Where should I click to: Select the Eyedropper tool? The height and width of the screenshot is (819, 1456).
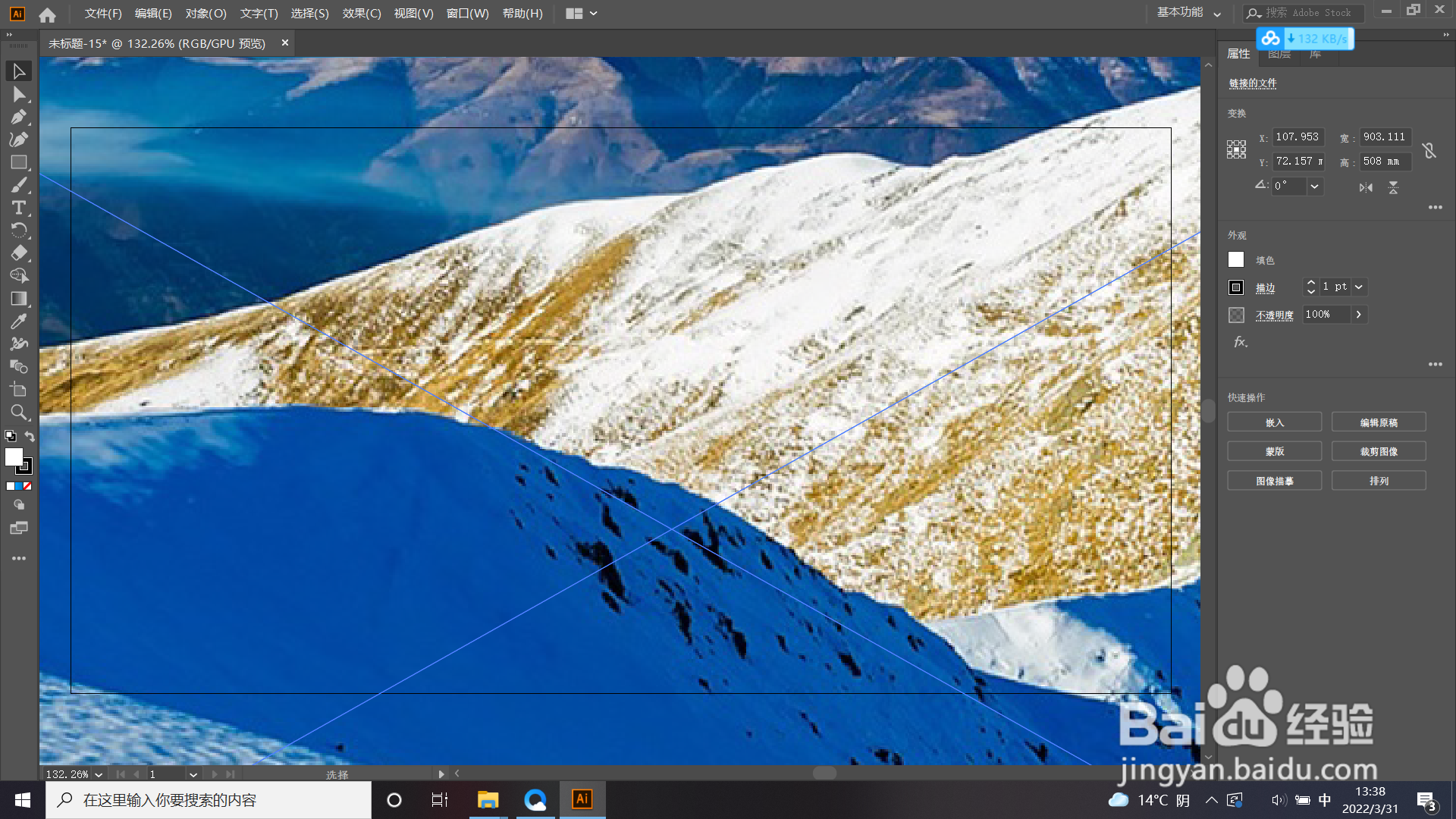coord(19,322)
